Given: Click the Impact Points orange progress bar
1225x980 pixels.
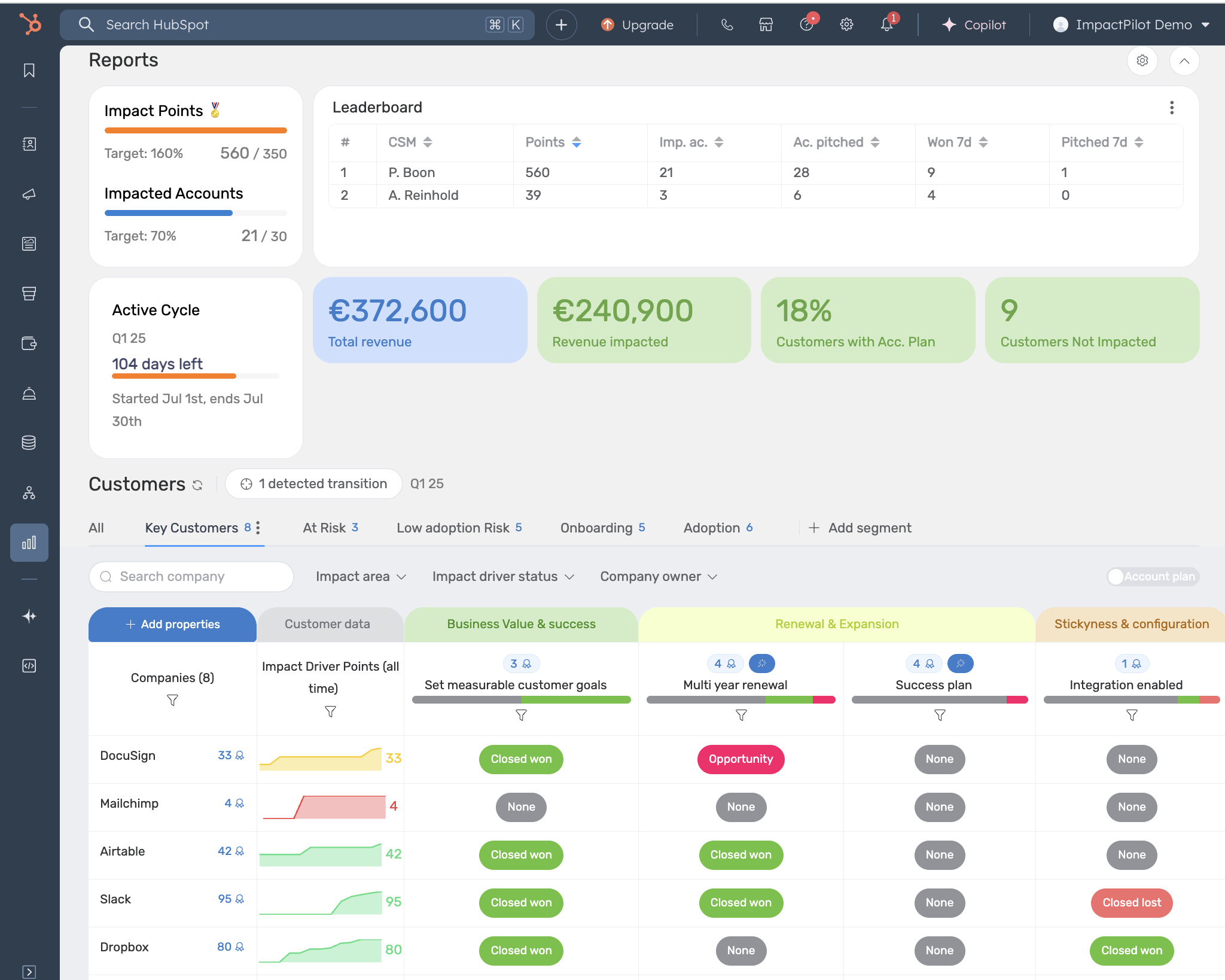Looking at the screenshot, I should [x=196, y=130].
